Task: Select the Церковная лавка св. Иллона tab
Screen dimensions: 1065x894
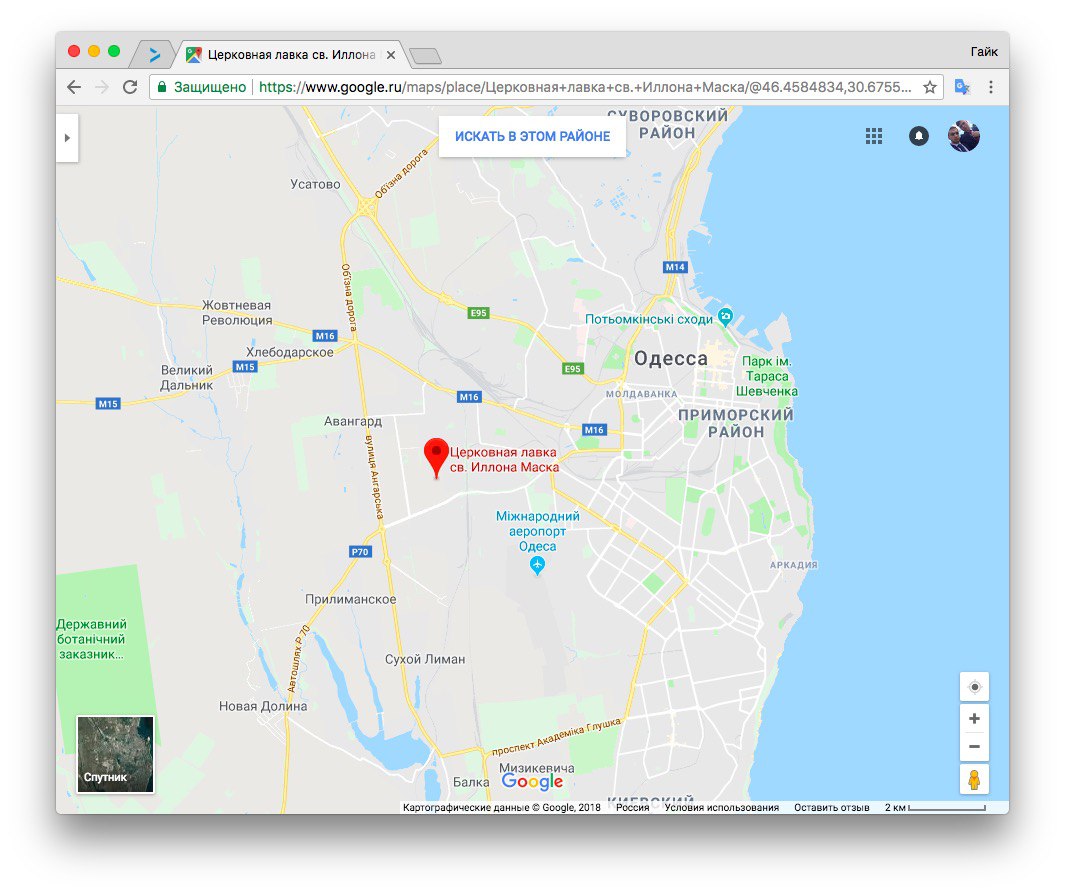Action: click(290, 55)
